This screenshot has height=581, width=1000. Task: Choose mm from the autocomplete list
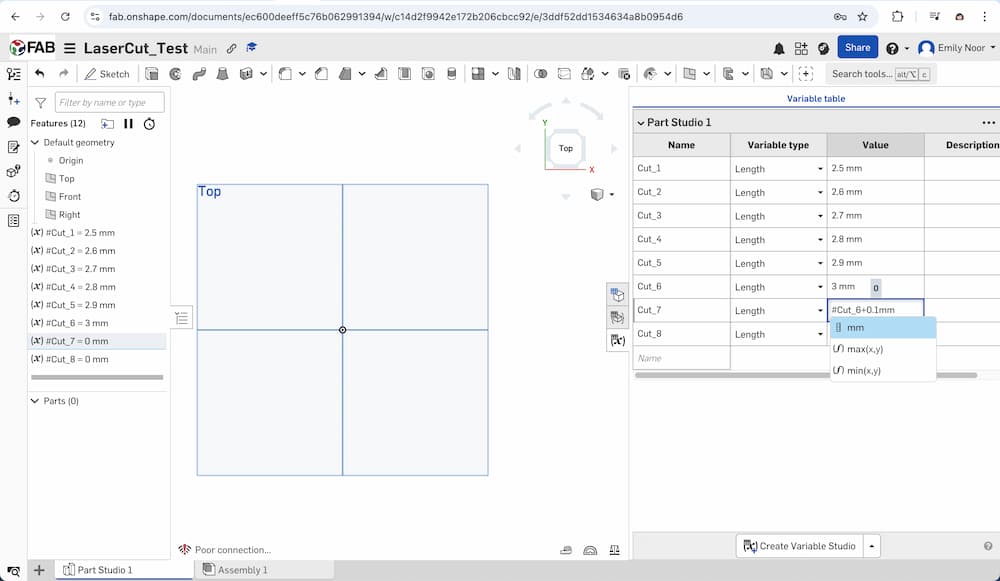pyautogui.click(x=883, y=328)
